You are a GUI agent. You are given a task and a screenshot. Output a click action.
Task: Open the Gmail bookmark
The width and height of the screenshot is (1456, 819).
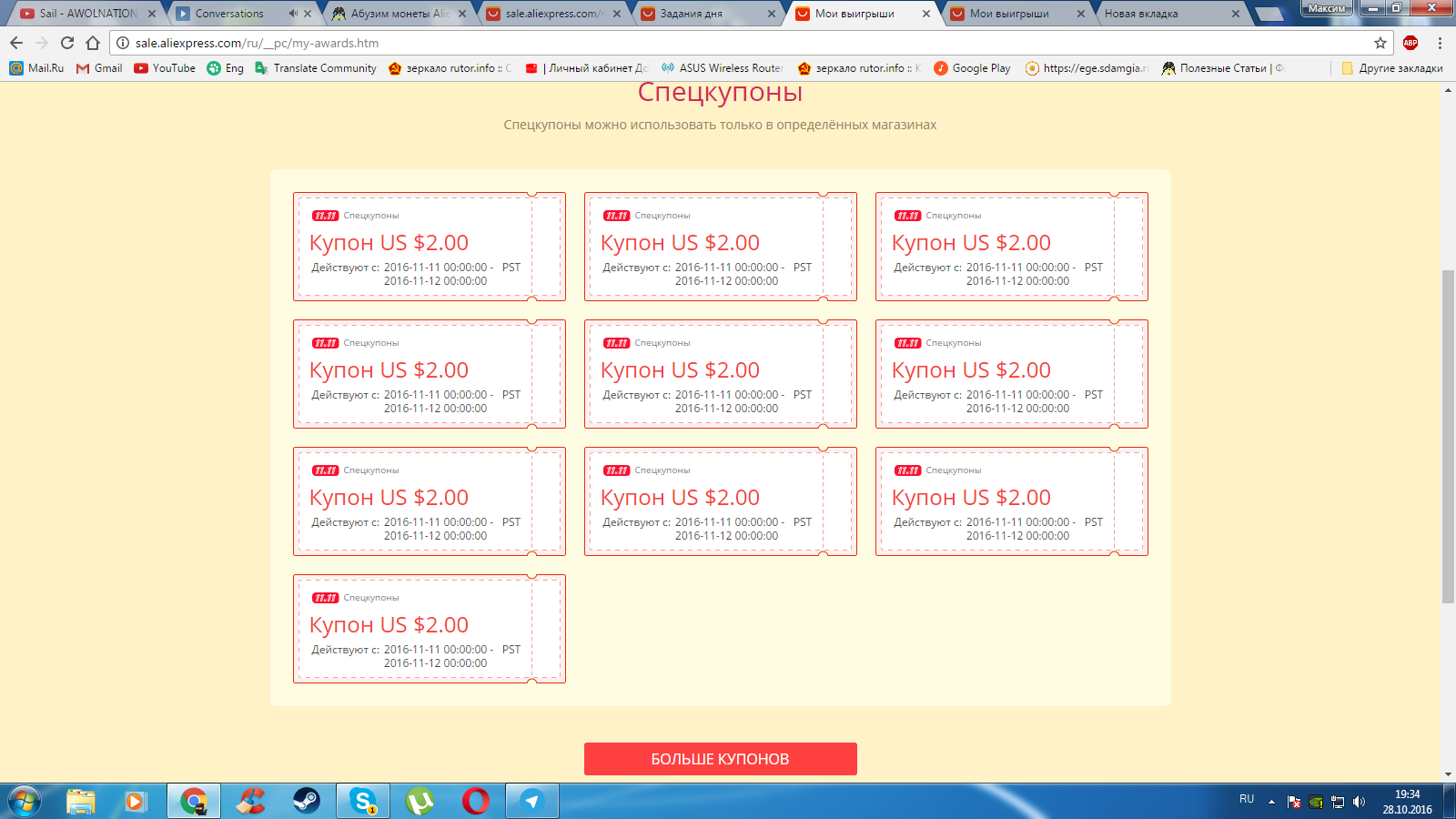(x=99, y=68)
